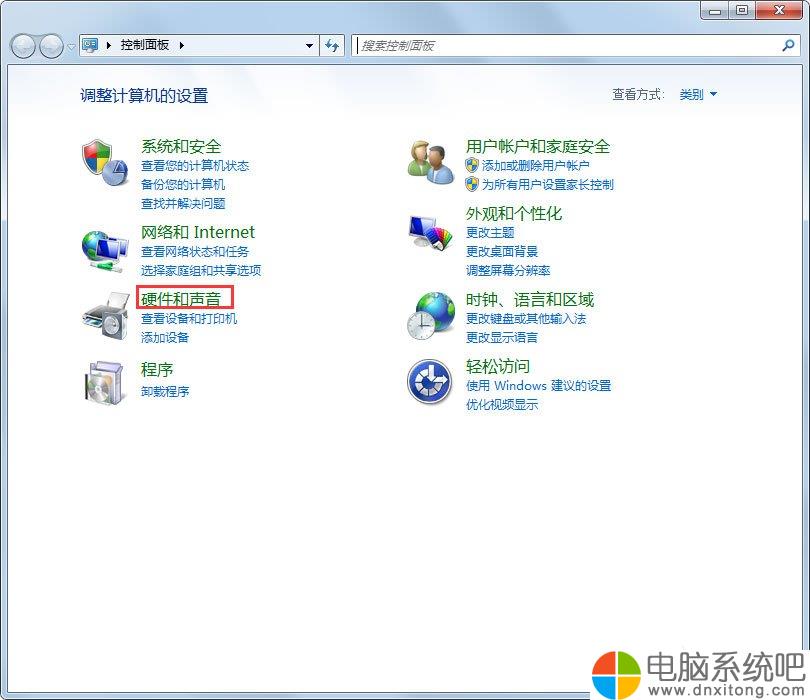Screen dimensions: 810x700
Task: Open the 系统和安全 category
Action: 181,146
